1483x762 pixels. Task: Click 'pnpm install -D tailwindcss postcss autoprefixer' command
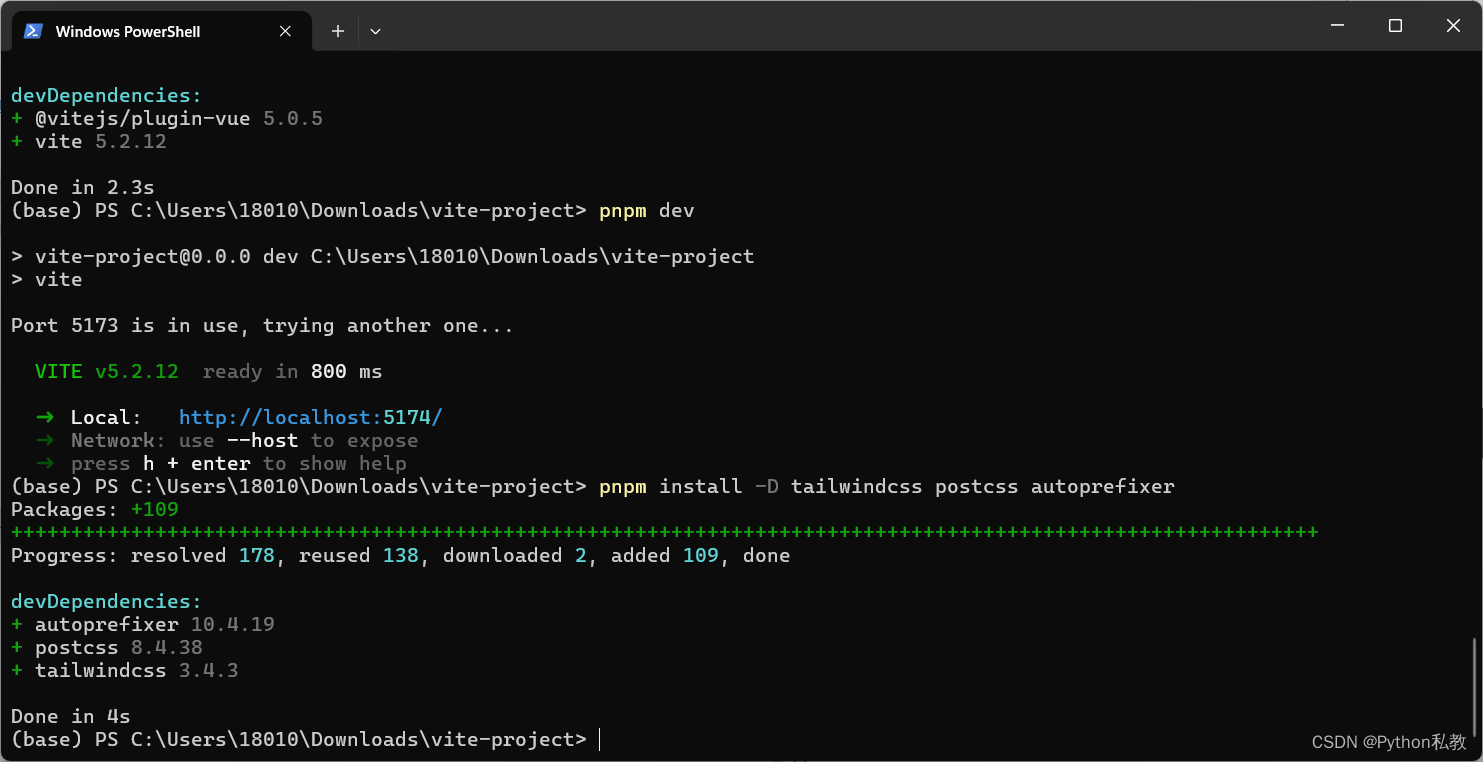coord(887,486)
